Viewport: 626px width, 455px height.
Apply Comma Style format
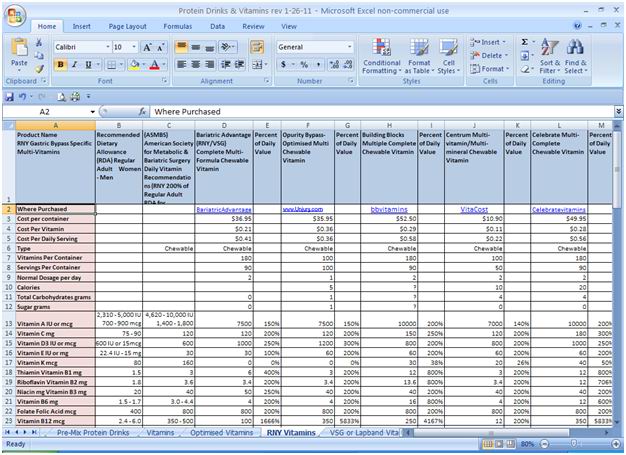click(318, 64)
